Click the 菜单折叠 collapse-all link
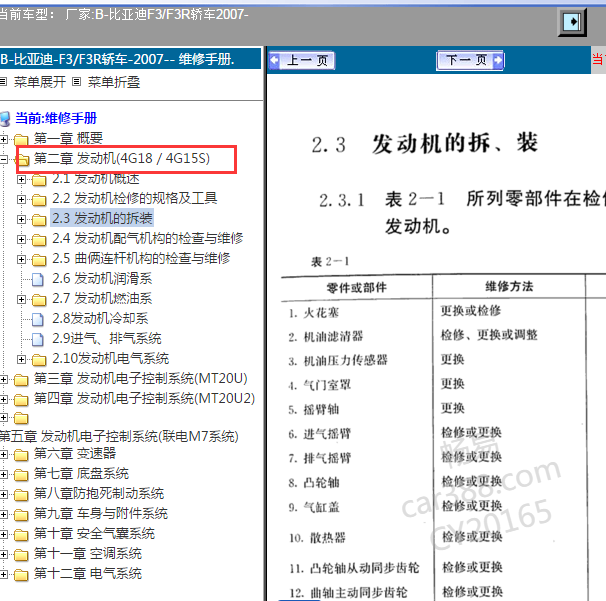Viewport: 606px width, 601px height. (x=114, y=82)
